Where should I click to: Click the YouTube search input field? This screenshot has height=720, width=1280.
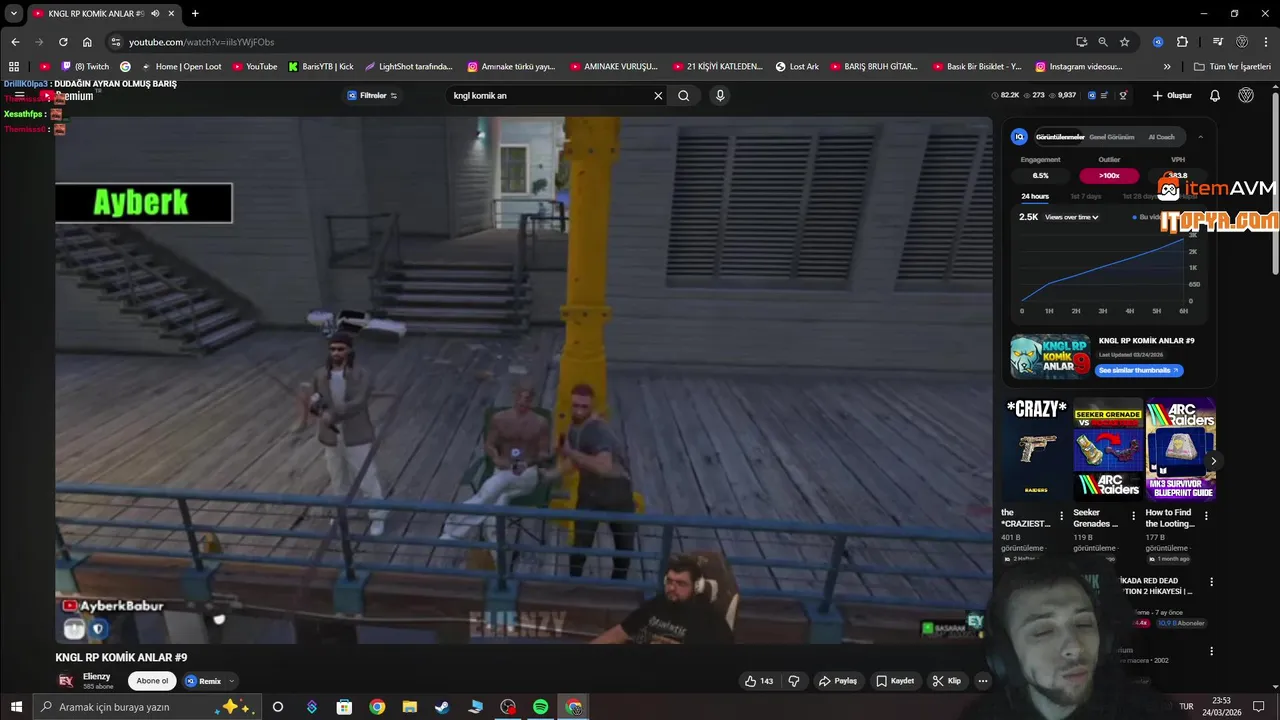pos(548,96)
